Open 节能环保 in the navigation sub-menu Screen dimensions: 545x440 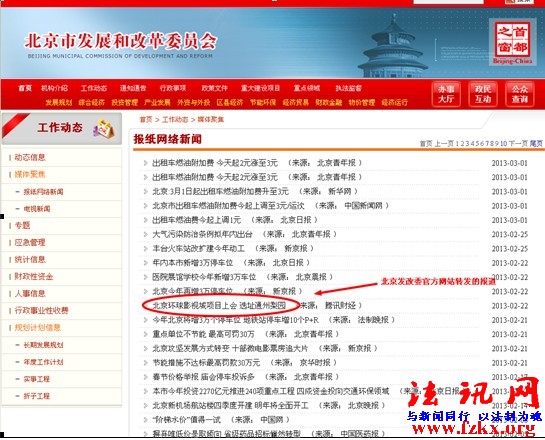pos(263,102)
